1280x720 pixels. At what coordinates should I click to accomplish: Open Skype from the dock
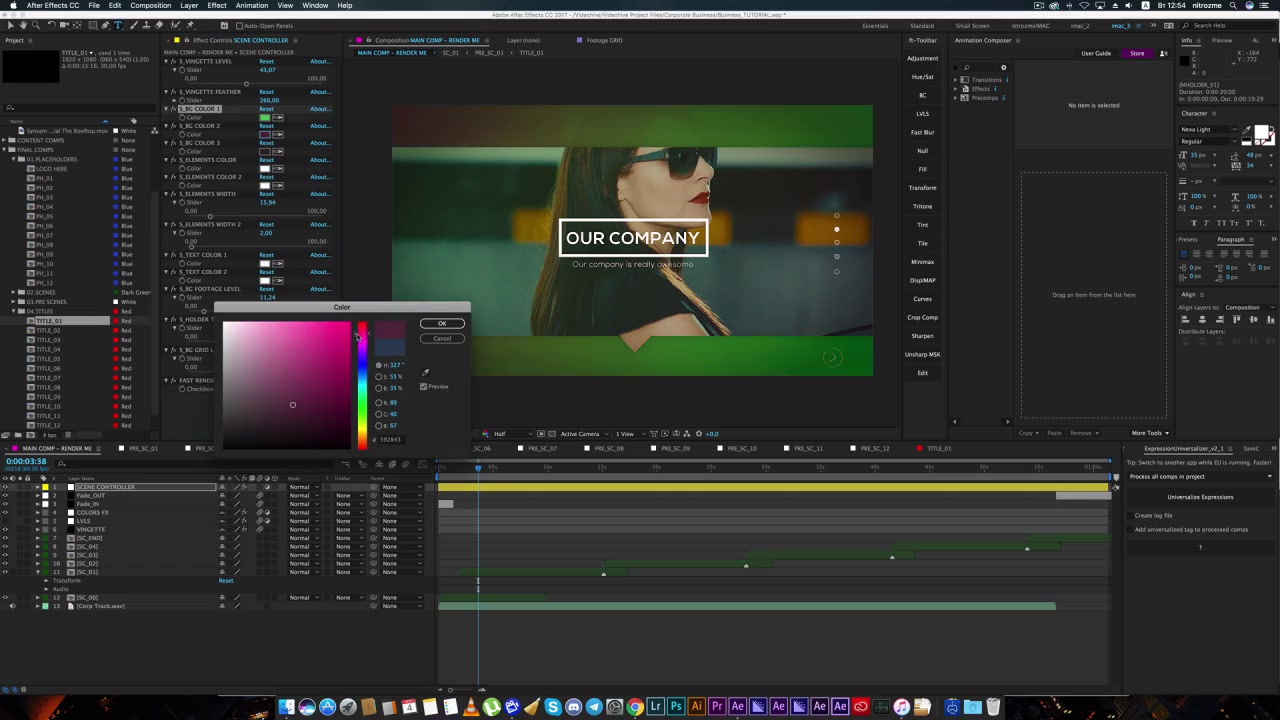(x=553, y=707)
